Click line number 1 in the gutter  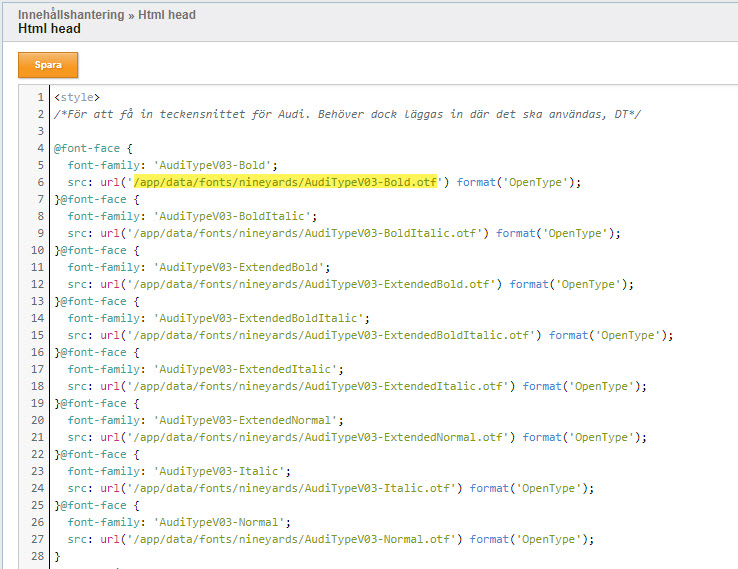pyautogui.click(x=40, y=97)
